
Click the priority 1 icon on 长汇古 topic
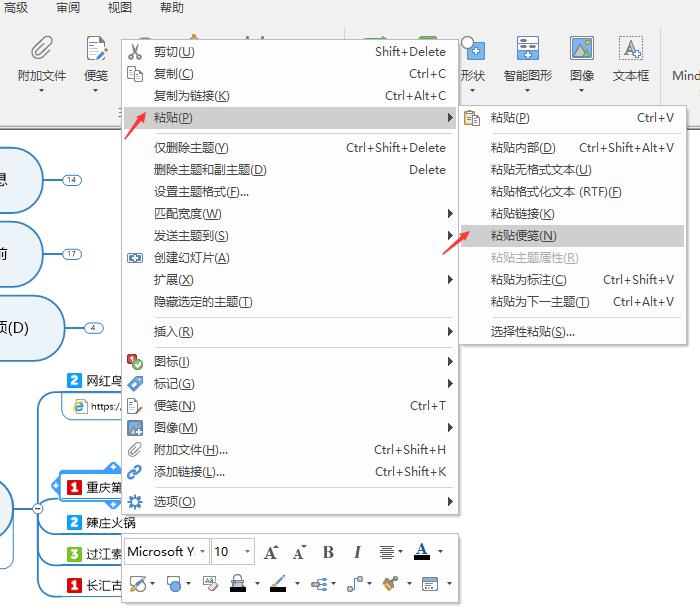click(x=74, y=585)
